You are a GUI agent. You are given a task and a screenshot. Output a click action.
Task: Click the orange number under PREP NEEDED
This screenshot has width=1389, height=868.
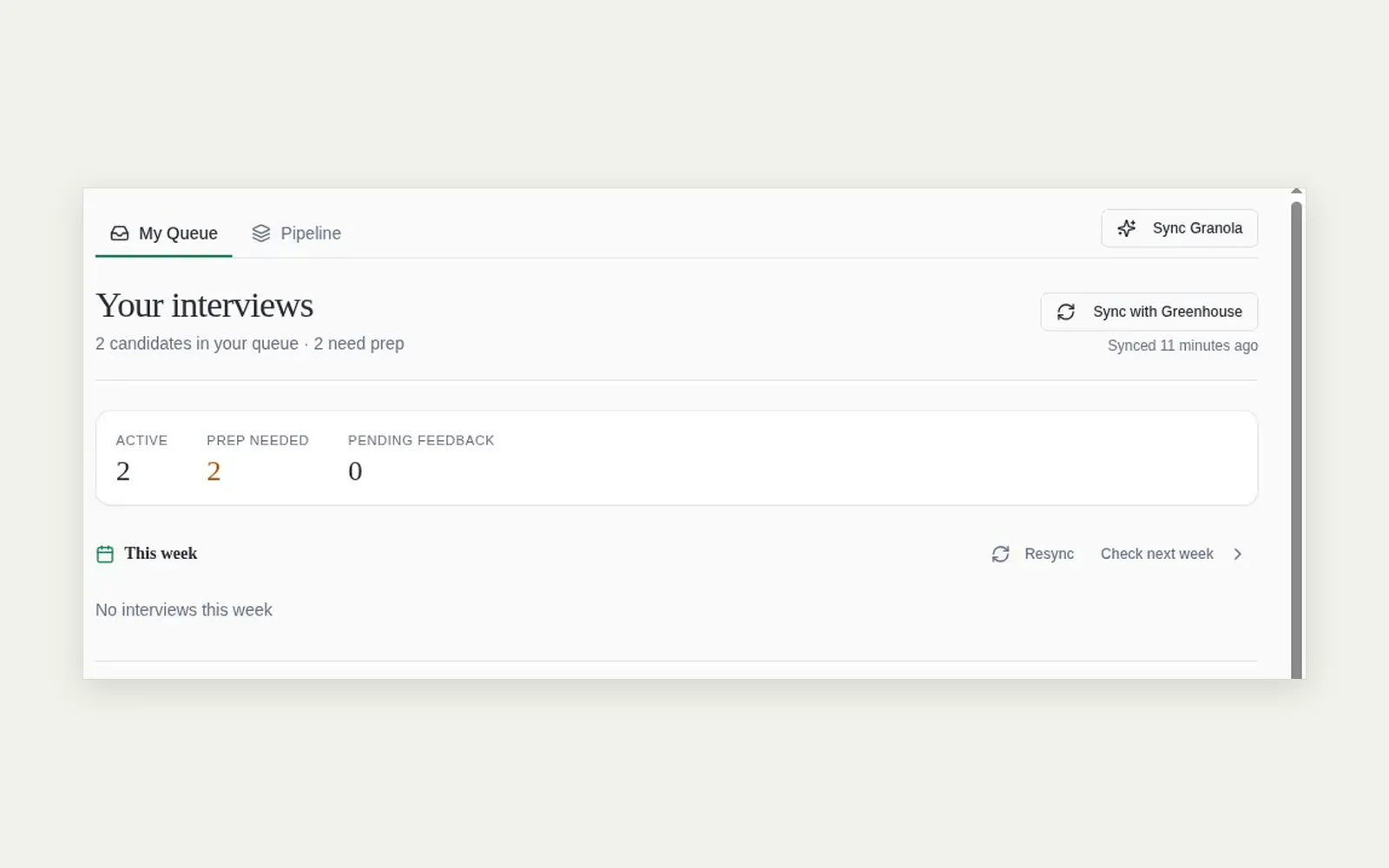pyautogui.click(x=214, y=471)
